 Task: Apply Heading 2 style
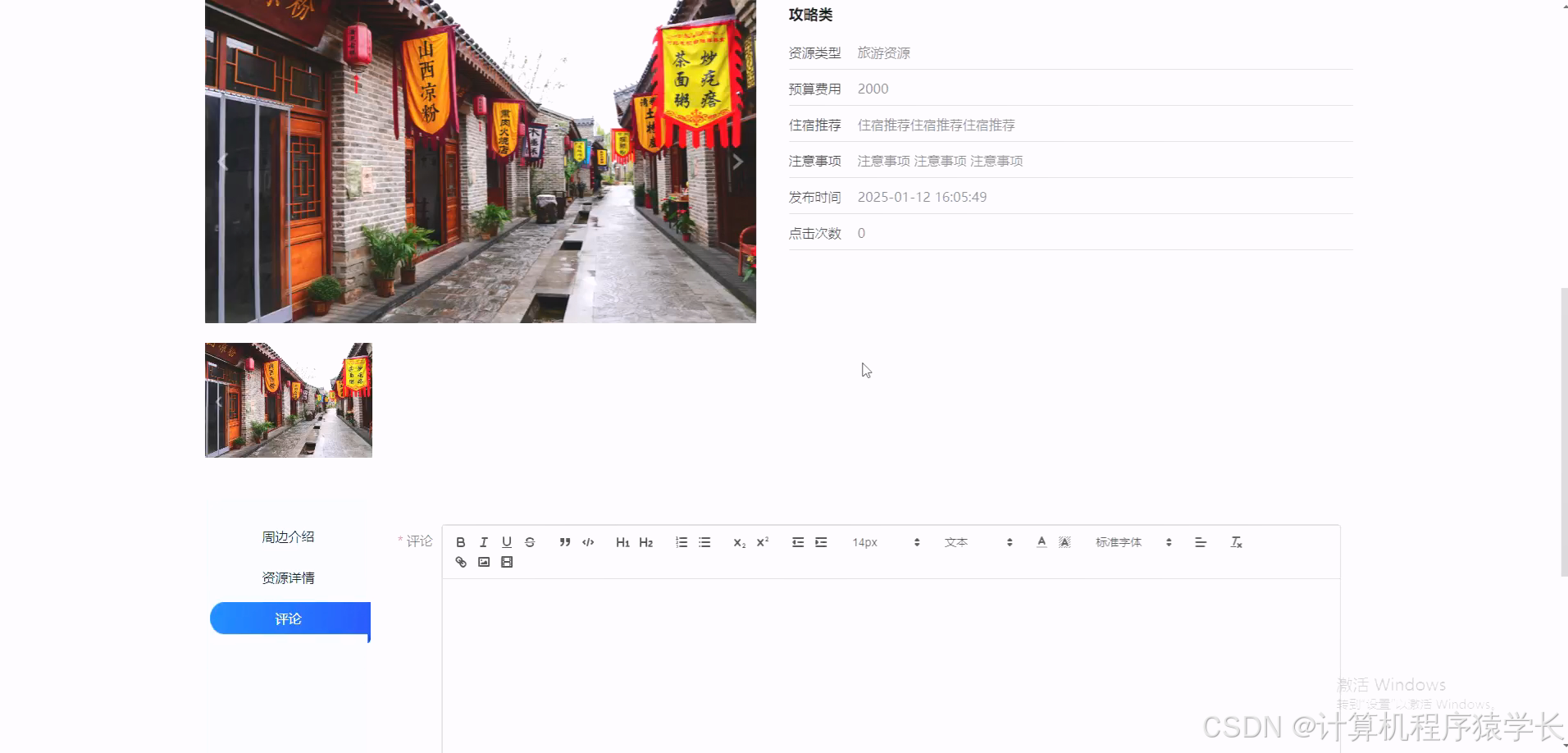click(646, 542)
